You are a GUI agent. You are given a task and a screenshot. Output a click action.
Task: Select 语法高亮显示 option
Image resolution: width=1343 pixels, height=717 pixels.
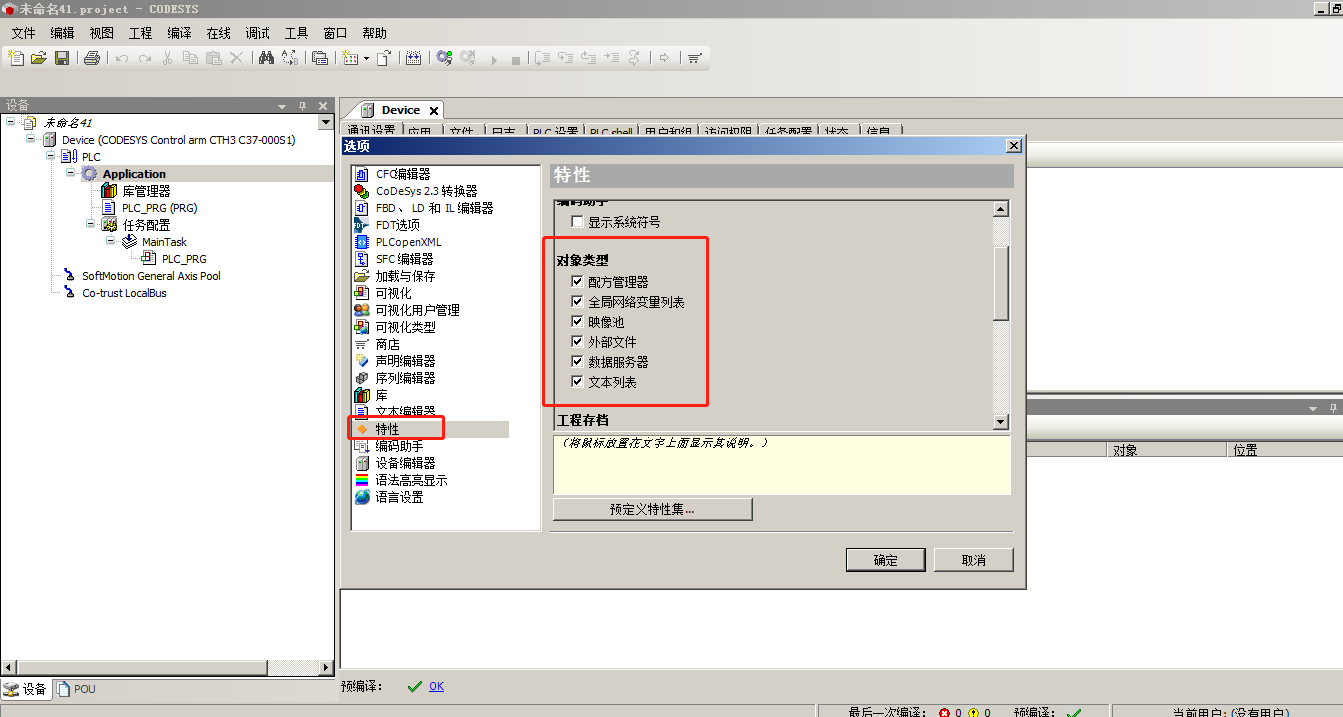coord(411,480)
